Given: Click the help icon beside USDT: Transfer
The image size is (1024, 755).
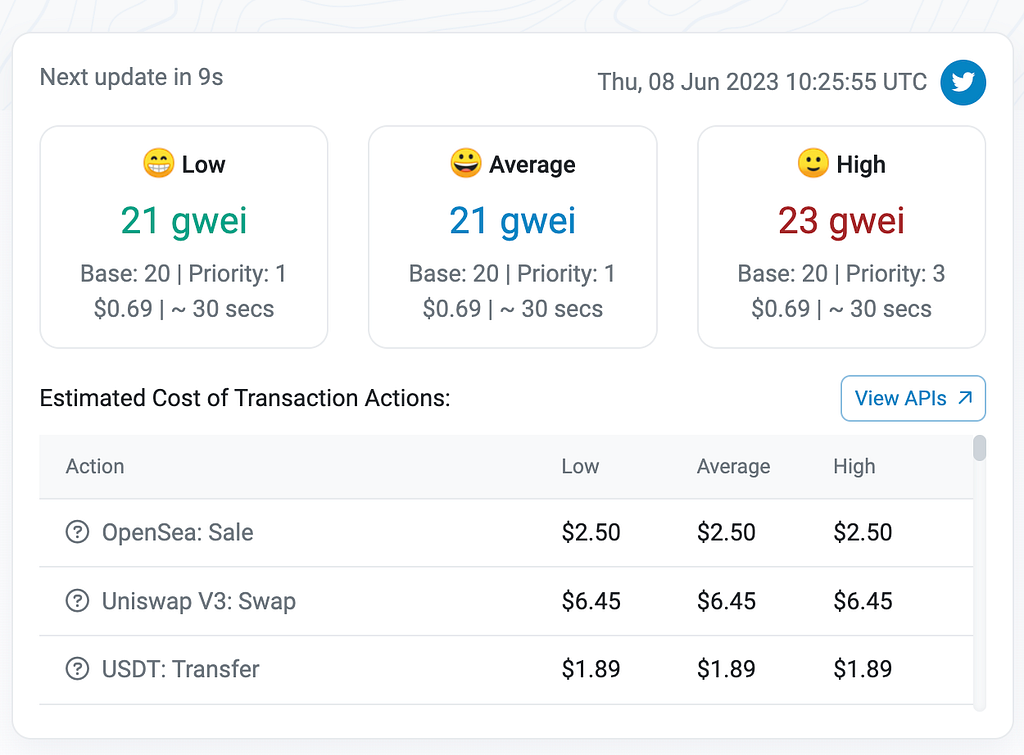Looking at the screenshot, I should 77,669.
